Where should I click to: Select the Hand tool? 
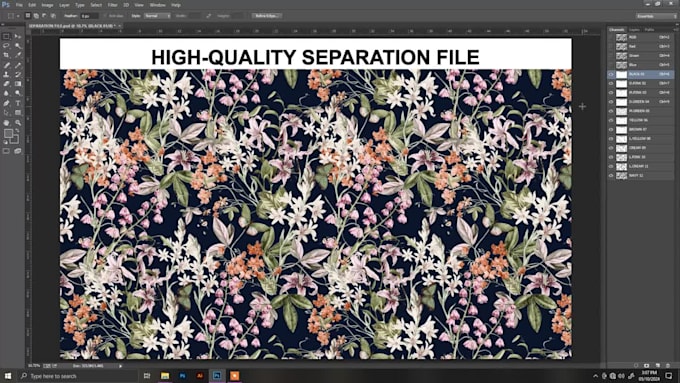coord(7,123)
